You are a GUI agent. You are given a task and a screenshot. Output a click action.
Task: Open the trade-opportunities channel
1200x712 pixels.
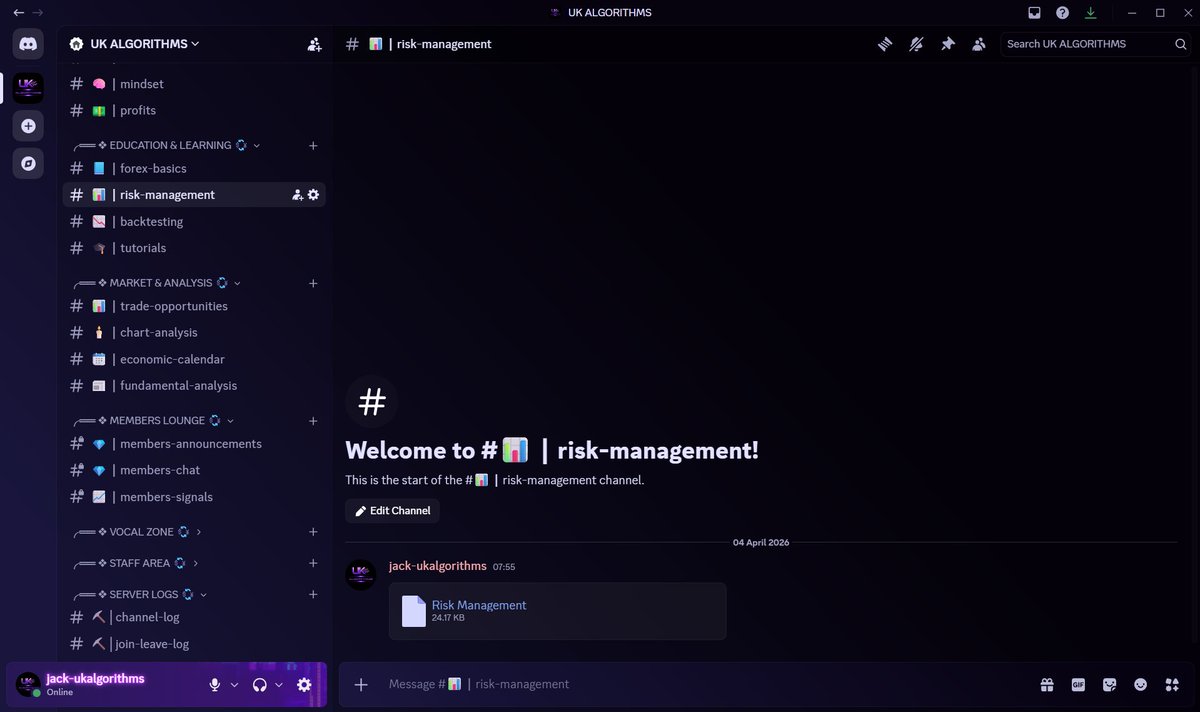point(194,306)
